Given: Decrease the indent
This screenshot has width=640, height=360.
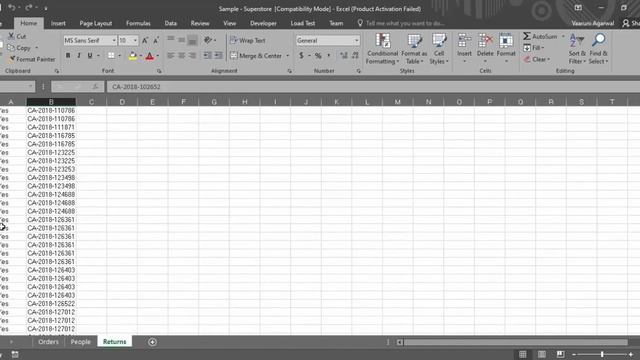Looking at the screenshot, I should [207, 56].
